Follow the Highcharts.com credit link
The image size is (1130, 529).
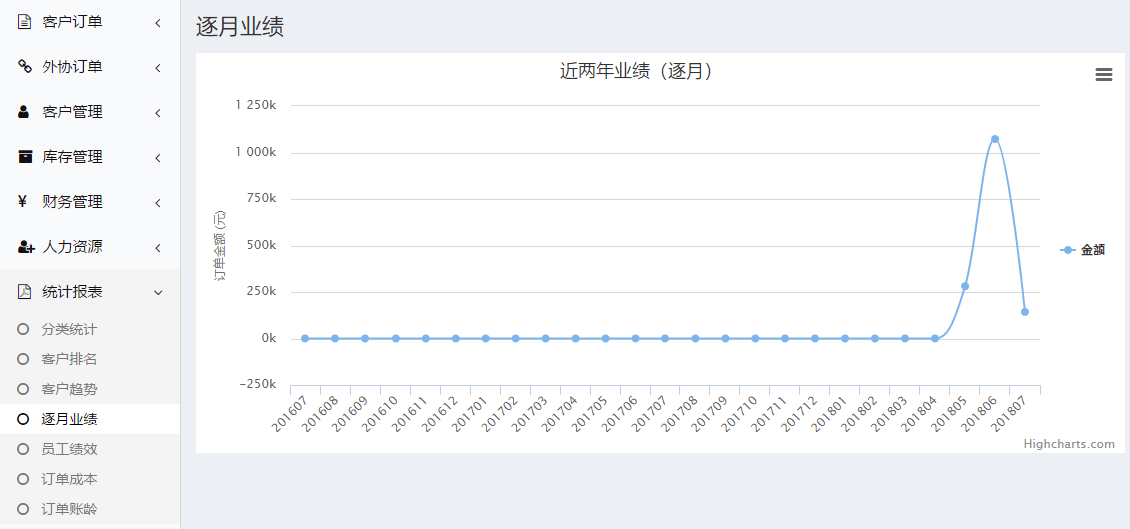1069,443
